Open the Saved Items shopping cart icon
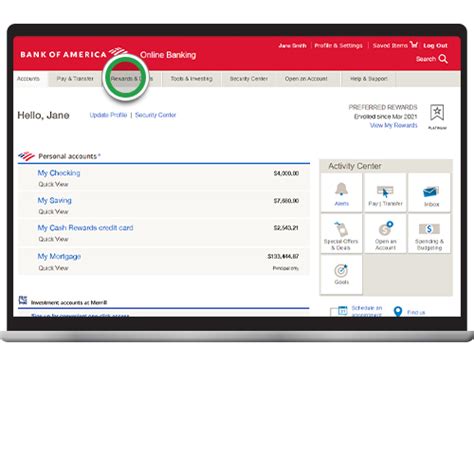Screen dimensions: 474x474 (x=414, y=44)
